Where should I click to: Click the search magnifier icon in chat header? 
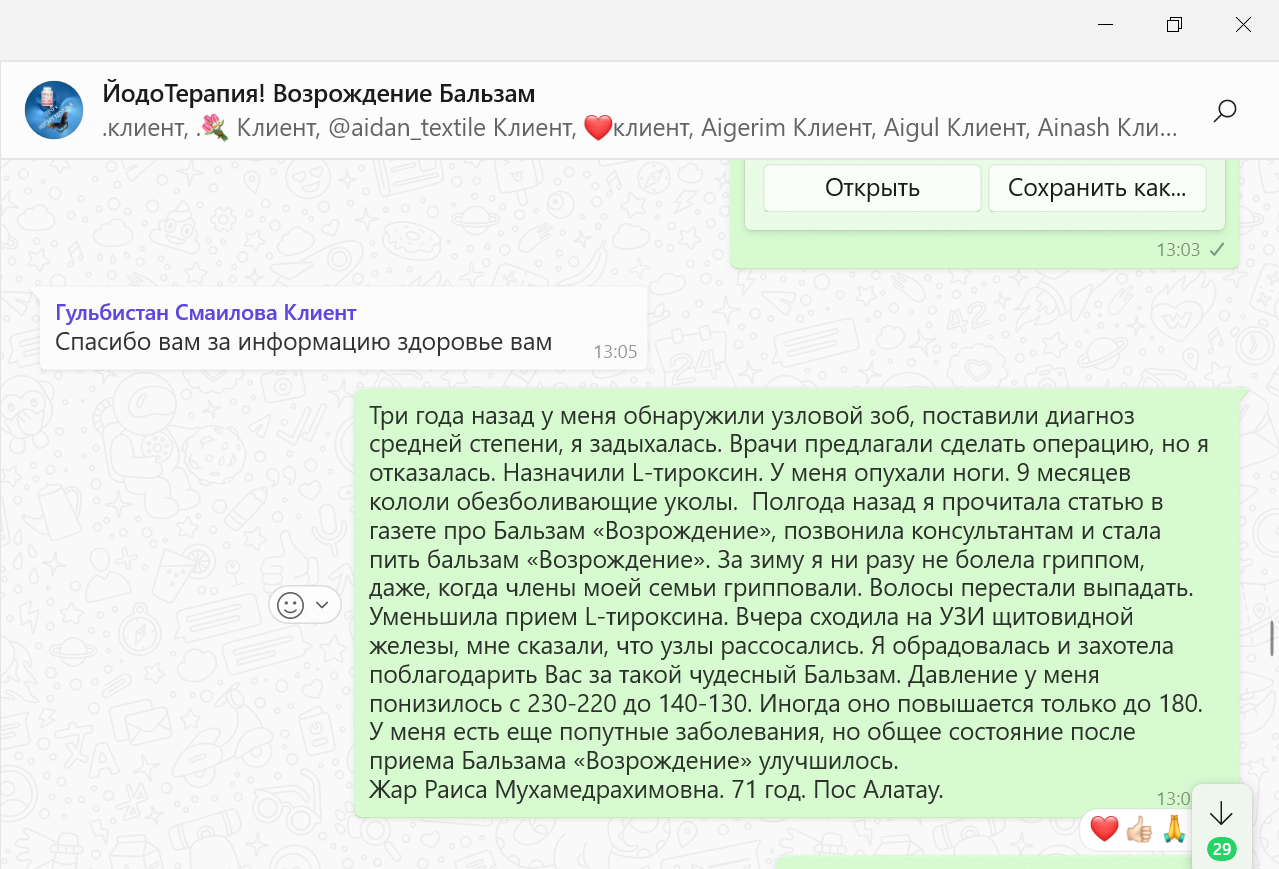pyautogui.click(x=1224, y=111)
